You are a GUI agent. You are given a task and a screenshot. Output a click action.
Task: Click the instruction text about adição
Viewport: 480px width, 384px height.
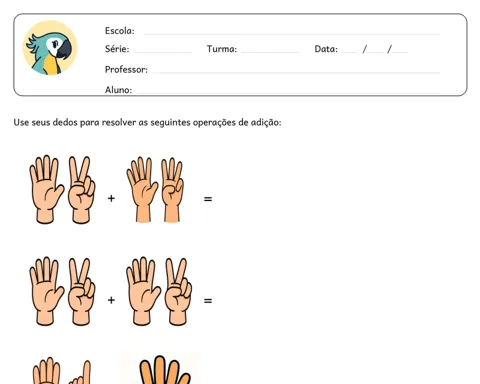click(147, 122)
